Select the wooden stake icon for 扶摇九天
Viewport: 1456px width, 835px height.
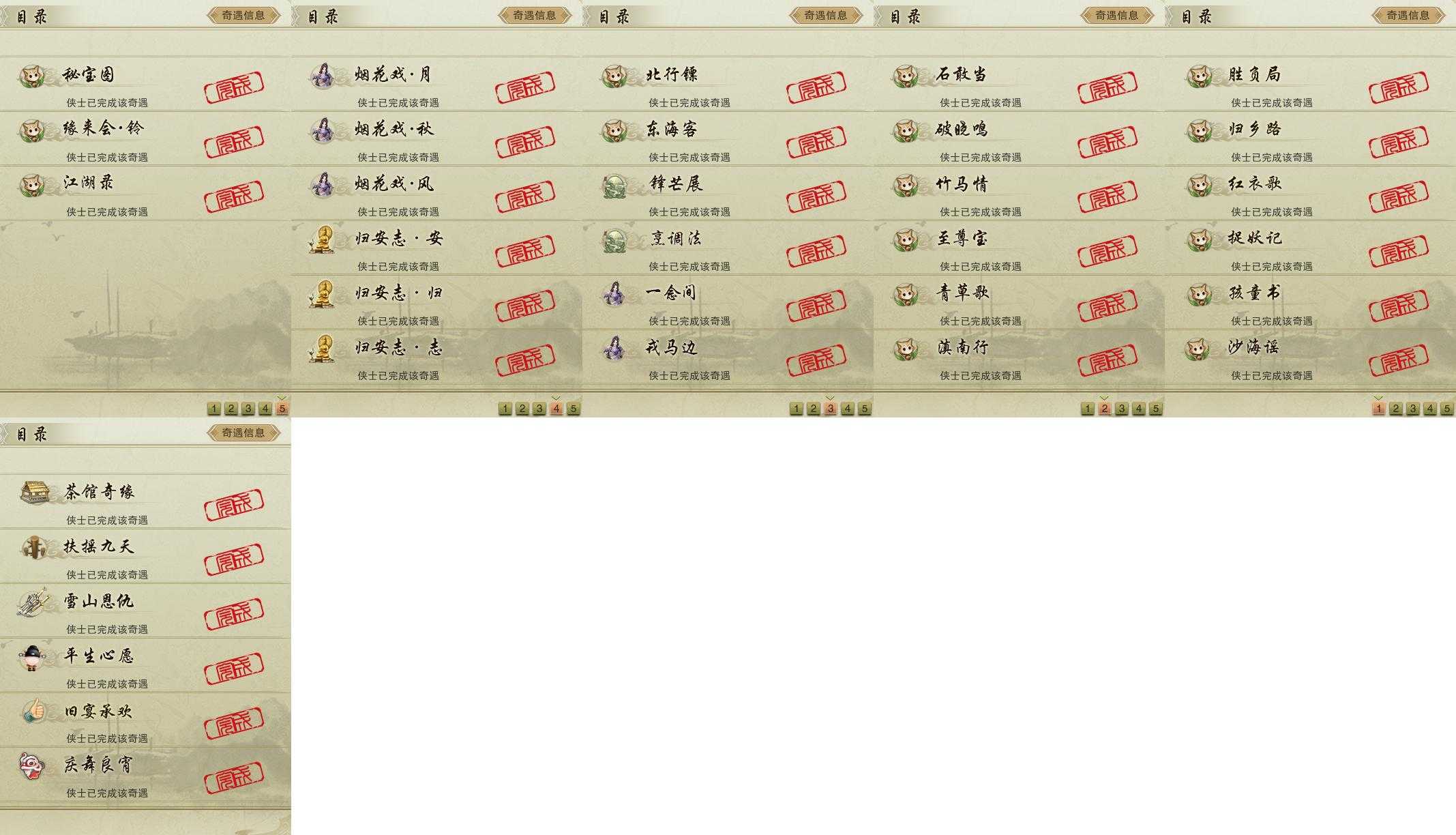(x=33, y=547)
